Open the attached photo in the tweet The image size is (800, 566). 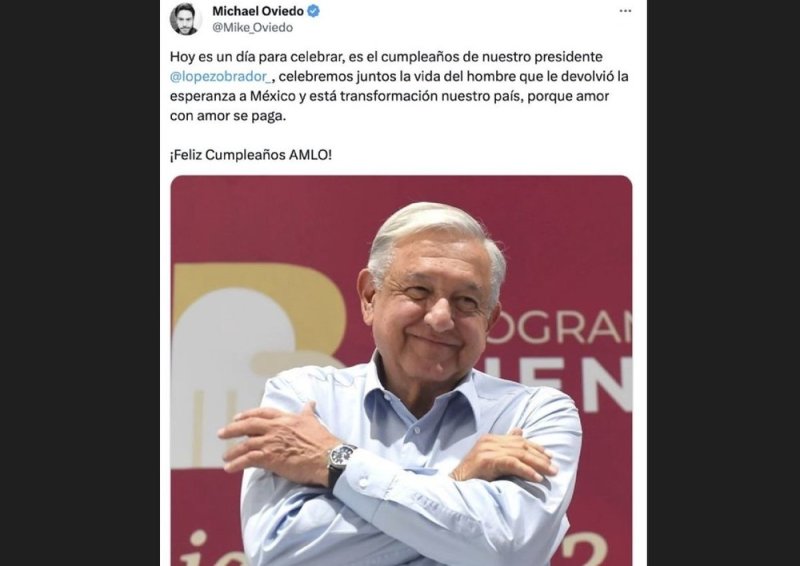(x=401, y=371)
